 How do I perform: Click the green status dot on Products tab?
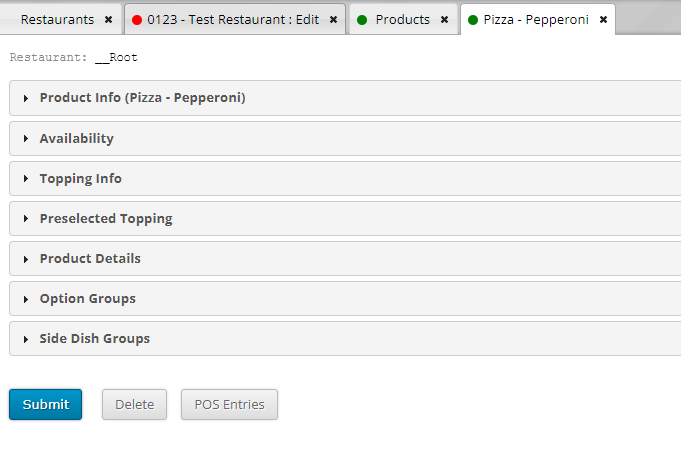tap(362, 20)
